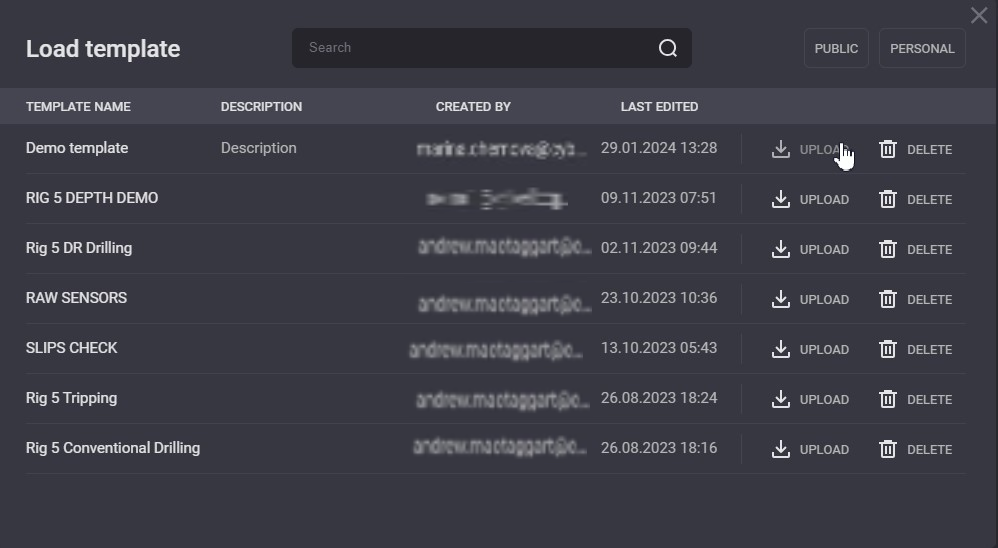Select the Rig 5 Tripping template name

tap(71, 398)
